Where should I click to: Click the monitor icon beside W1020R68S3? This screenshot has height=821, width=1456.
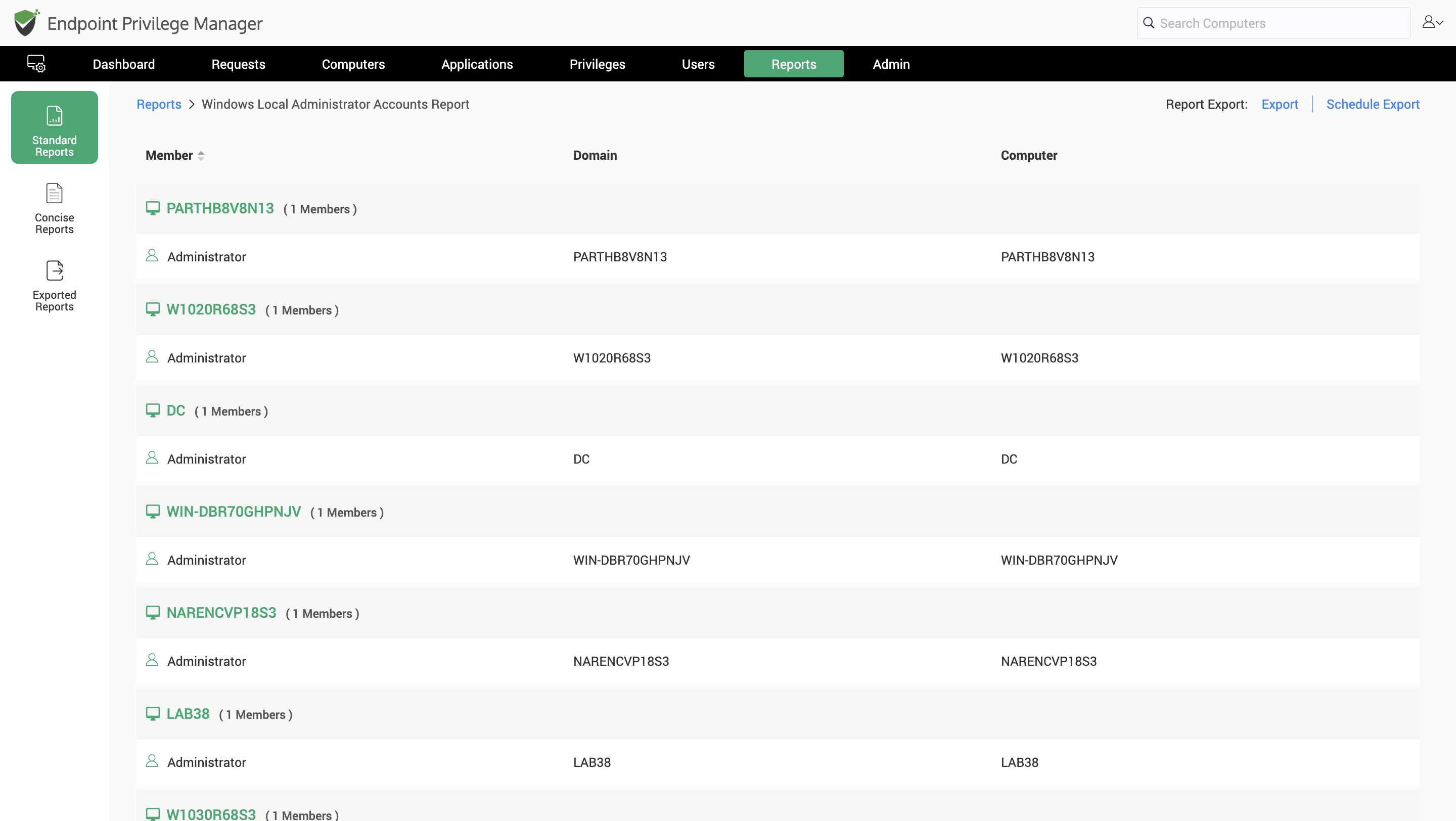153,309
